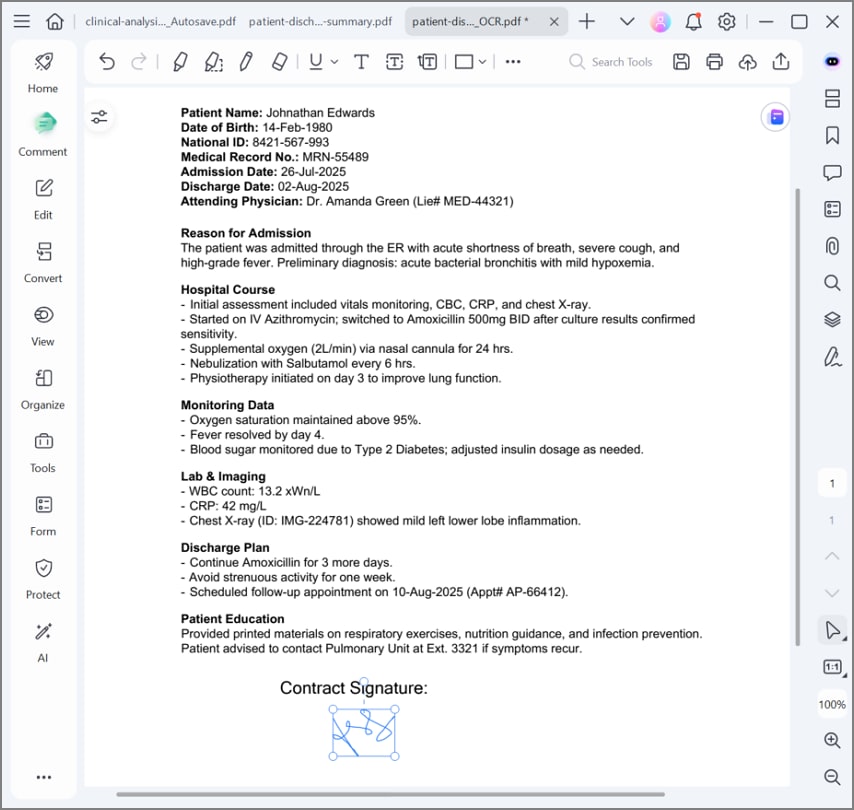The image size is (854, 810).
Task: Click the page number input field
Action: (832, 482)
